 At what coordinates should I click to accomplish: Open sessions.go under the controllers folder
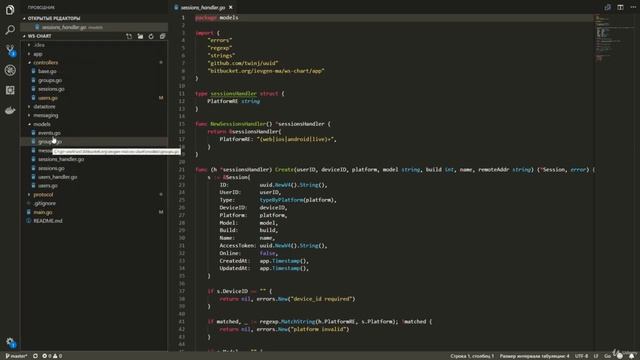pyautogui.click(x=51, y=89)
